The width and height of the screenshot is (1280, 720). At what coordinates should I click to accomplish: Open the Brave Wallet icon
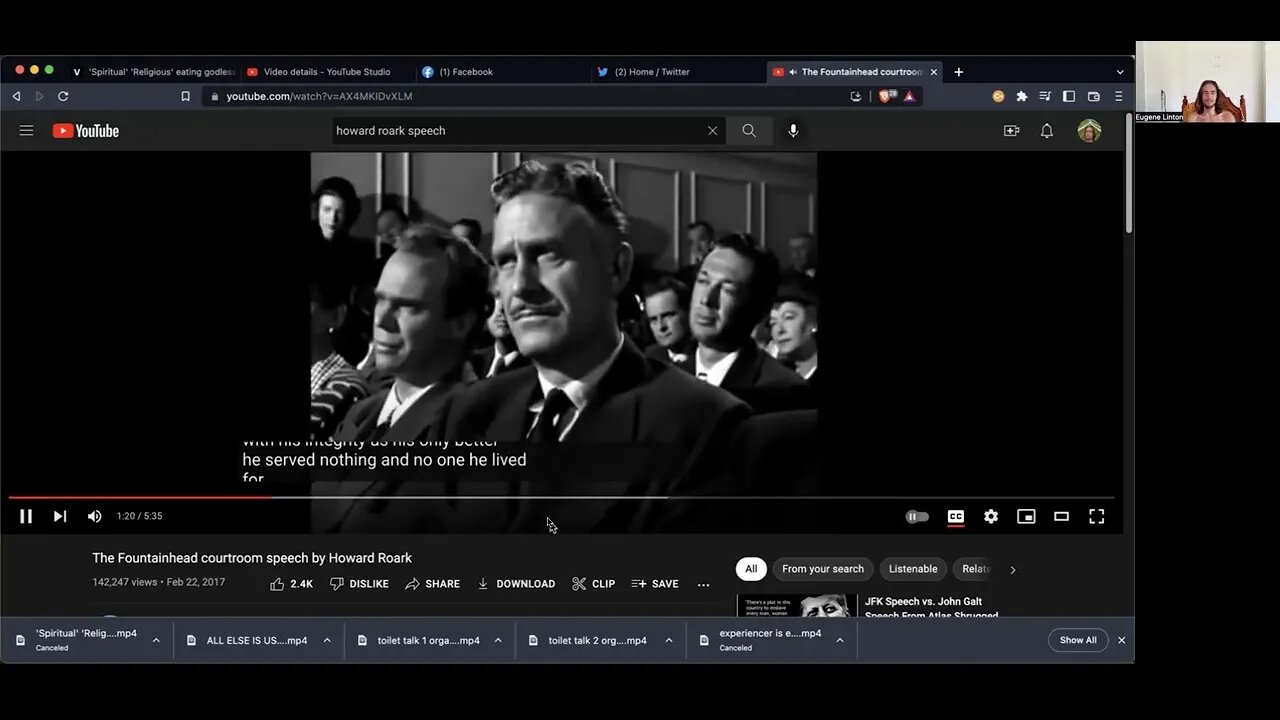(1094, 96)
